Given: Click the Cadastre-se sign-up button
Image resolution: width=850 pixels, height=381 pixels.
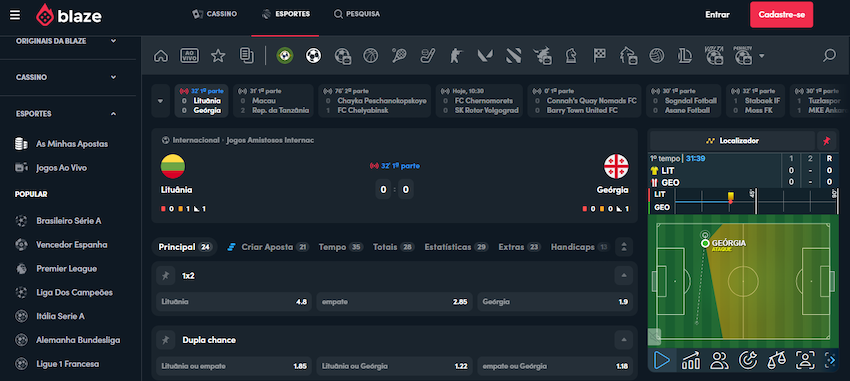Looking at the screenshot, I should click(781, 15).
